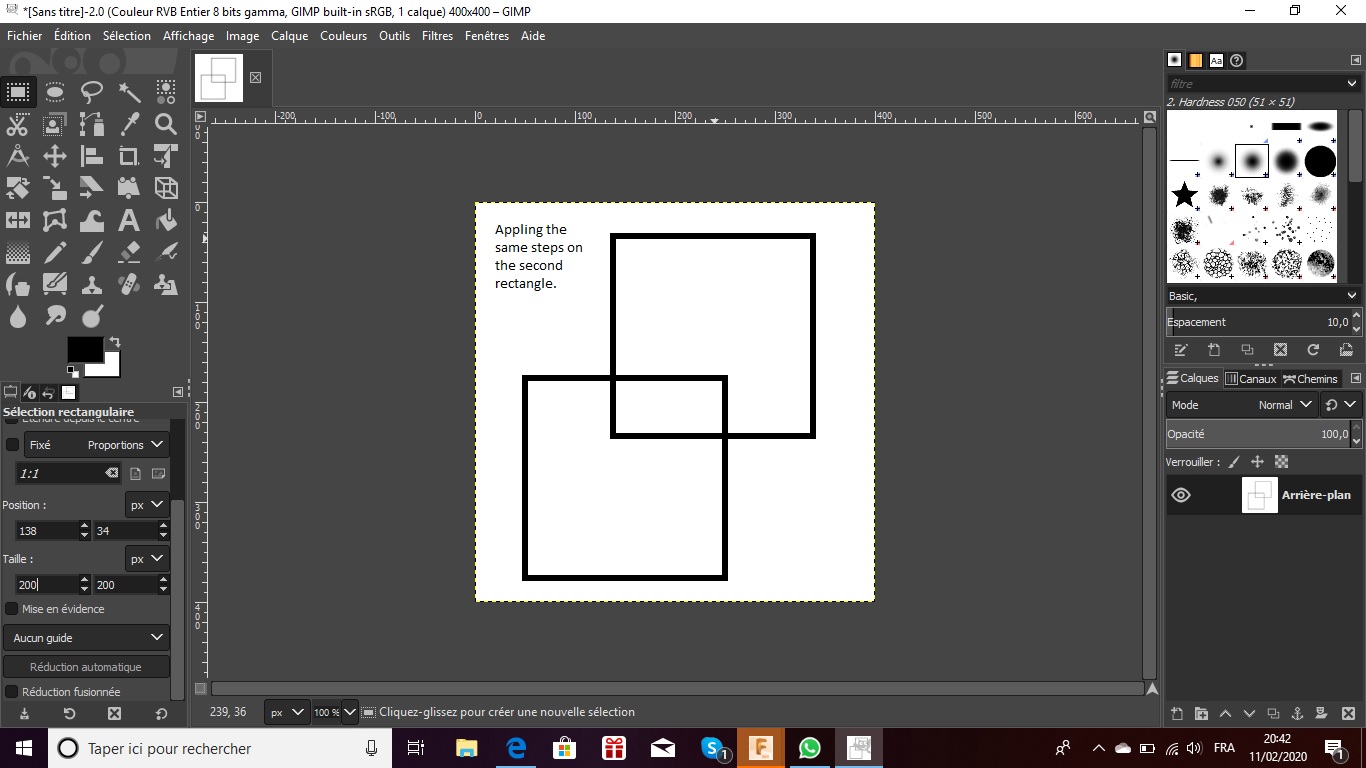The height and width of the screenshot is (768, 1366).
Task: Open the Position unit px dropdown
Action: tap(147, 505)
